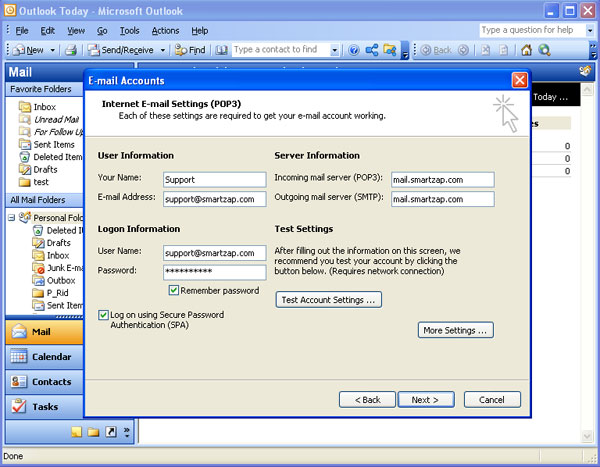600x467 pixels.
Task: Click the Back navigation button in toolbar
Action: coord(436,50)
